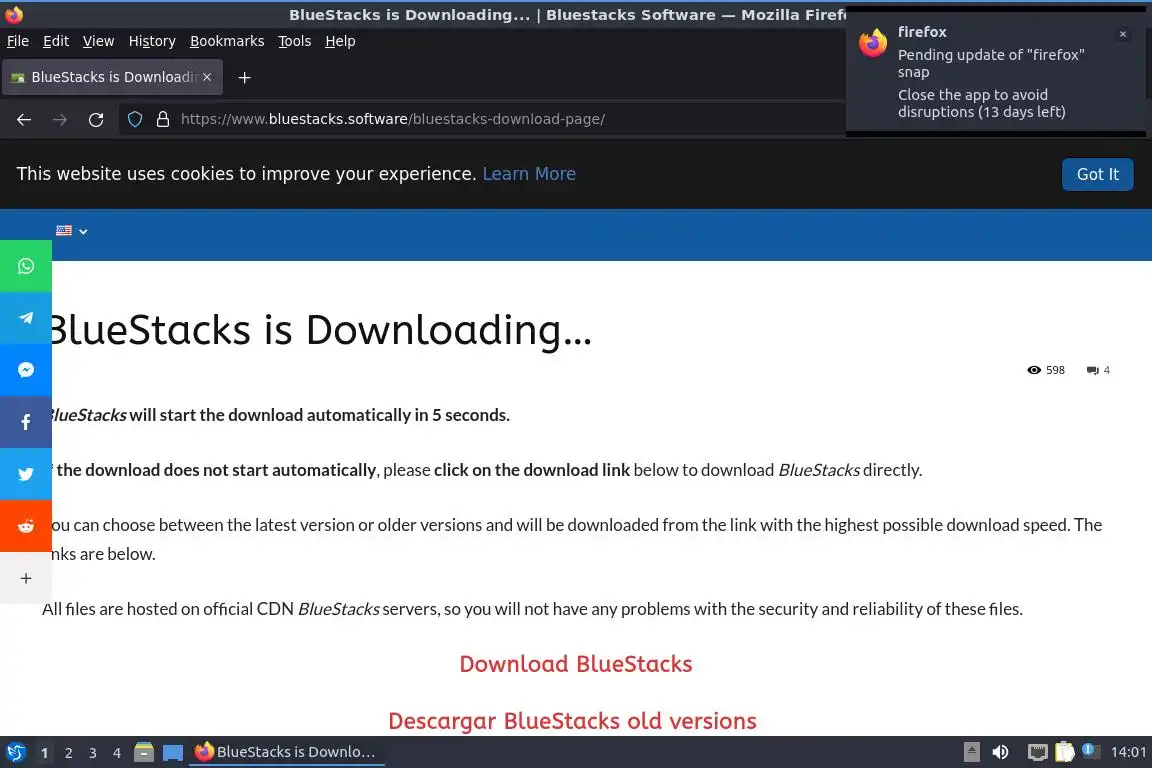Screen dimensions: 1152x768
Task: Reload the current page
Action: click(x=96, y=119)
